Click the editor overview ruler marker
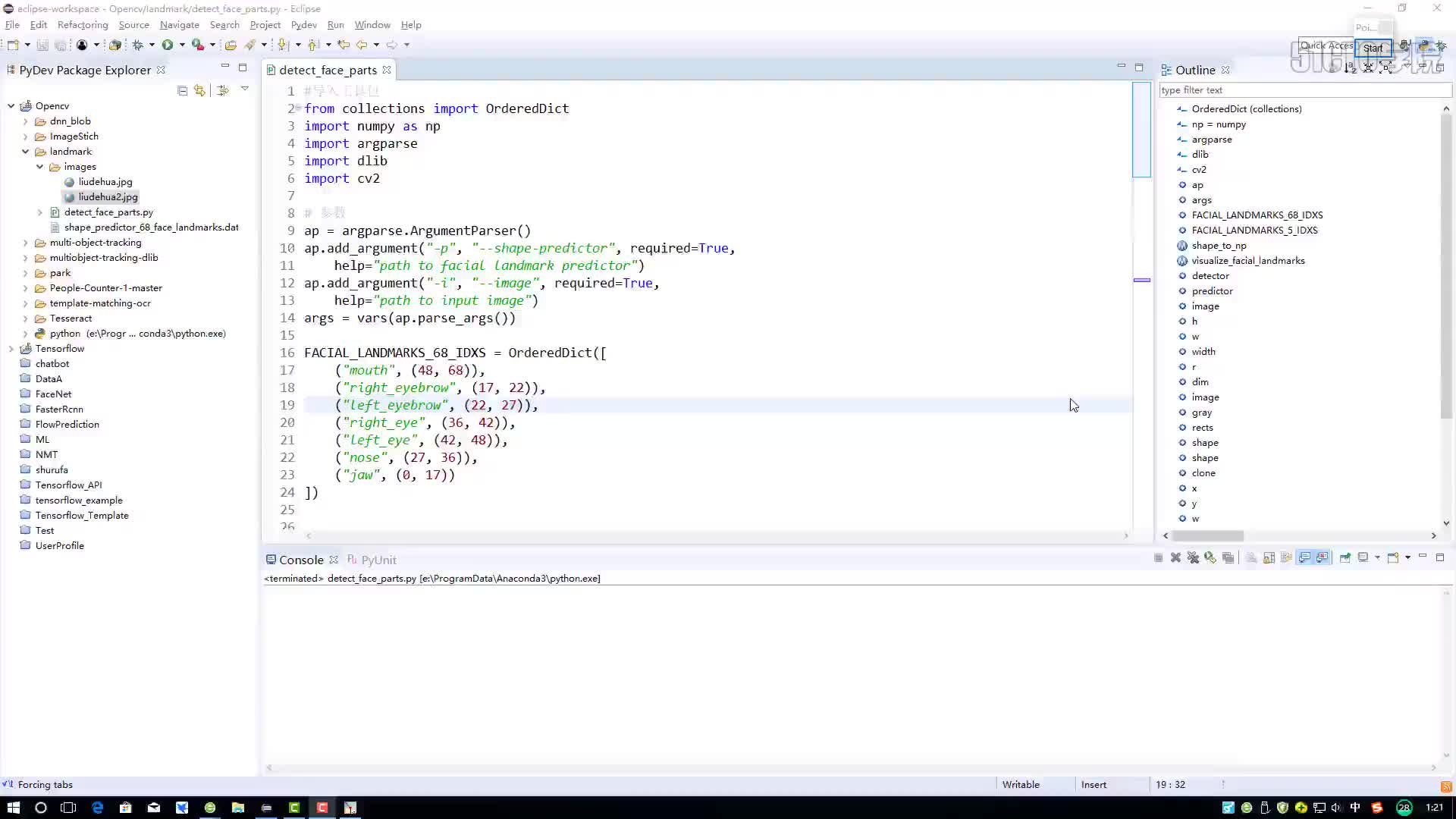 pos(1141,281)
